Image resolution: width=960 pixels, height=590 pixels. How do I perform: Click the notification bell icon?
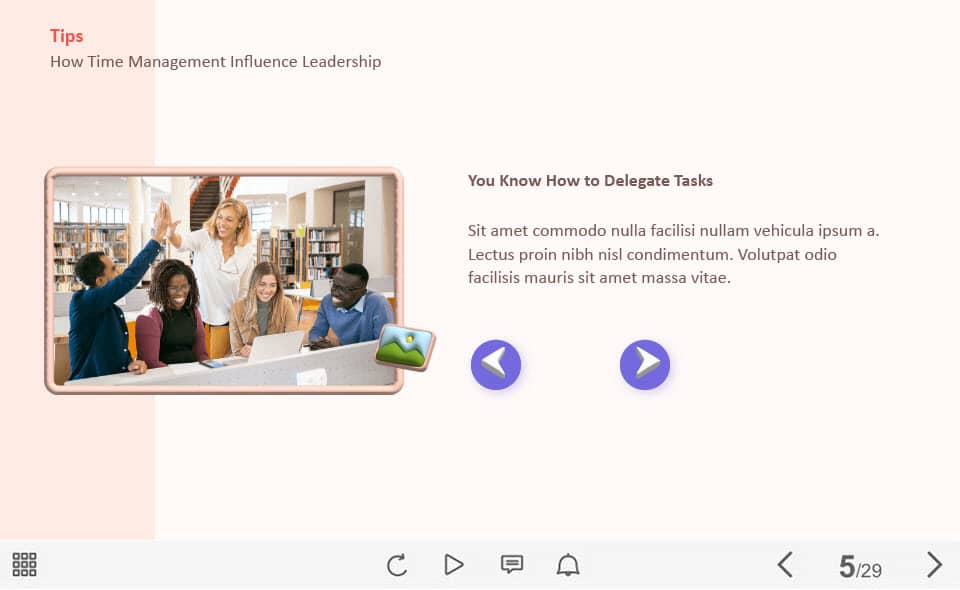pyautogui.click(x=568, y=565)
